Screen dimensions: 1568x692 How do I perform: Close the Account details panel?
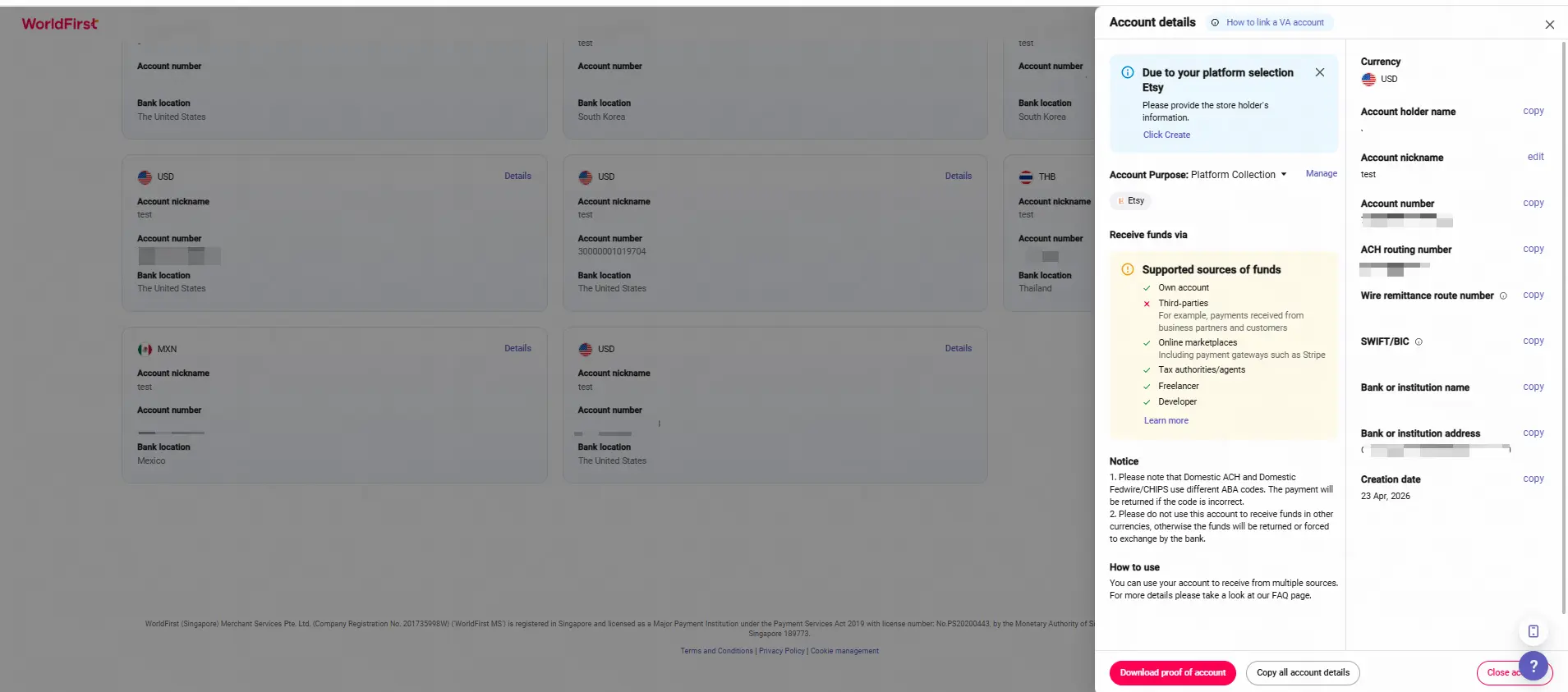click(x=1549, y=25)
